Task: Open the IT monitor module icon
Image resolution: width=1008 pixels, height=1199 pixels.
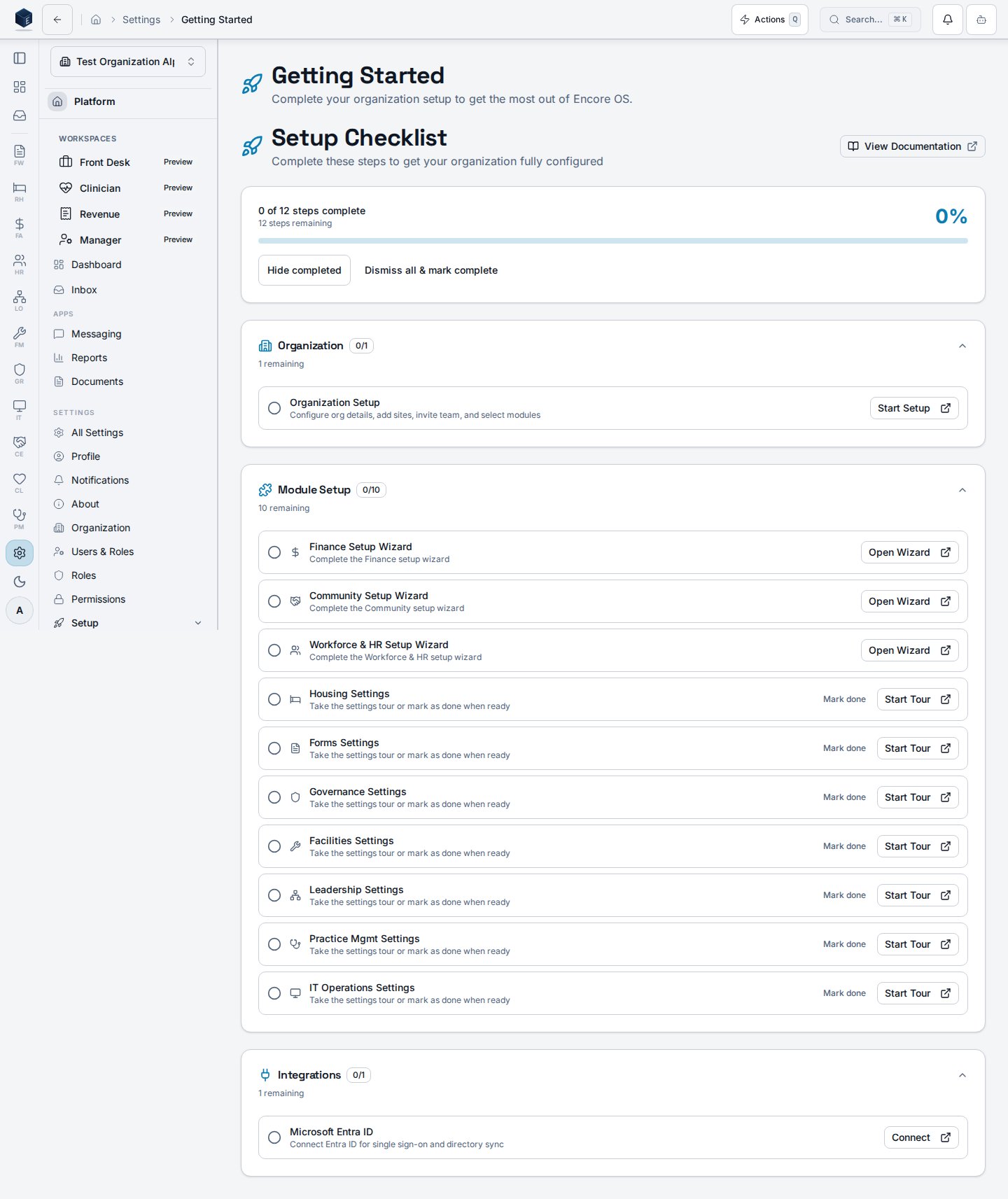Action: tap(20, 409)
